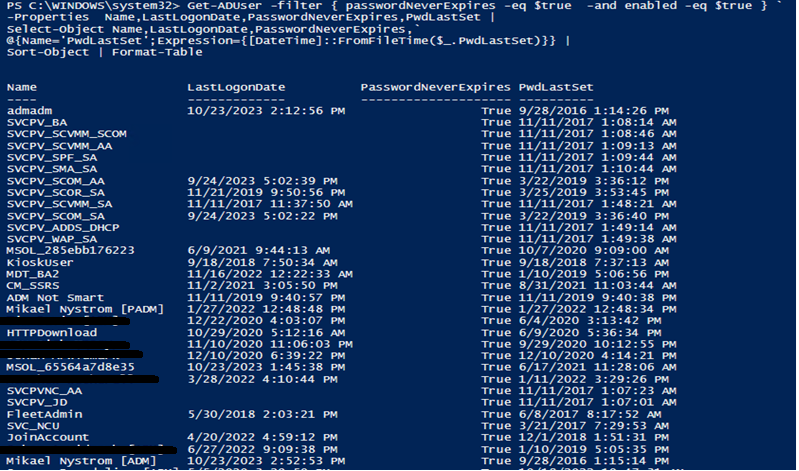Select the admadm user name

click(29, 110)
